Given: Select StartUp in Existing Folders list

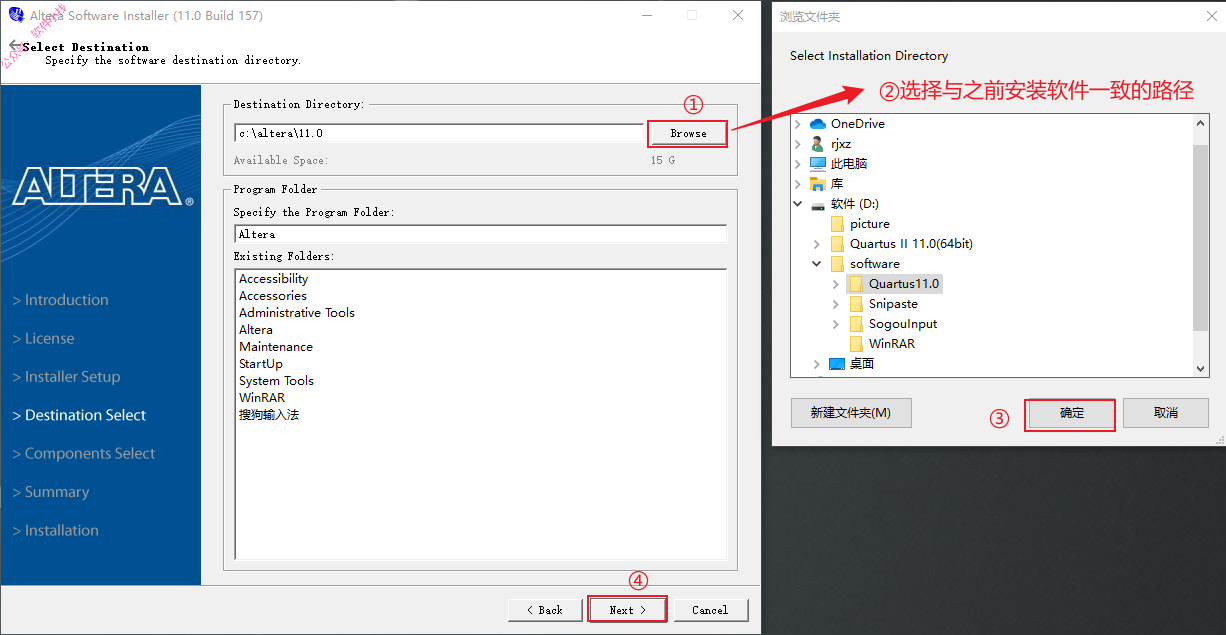Looking at the screenshot, I should (x=261, y=364).
